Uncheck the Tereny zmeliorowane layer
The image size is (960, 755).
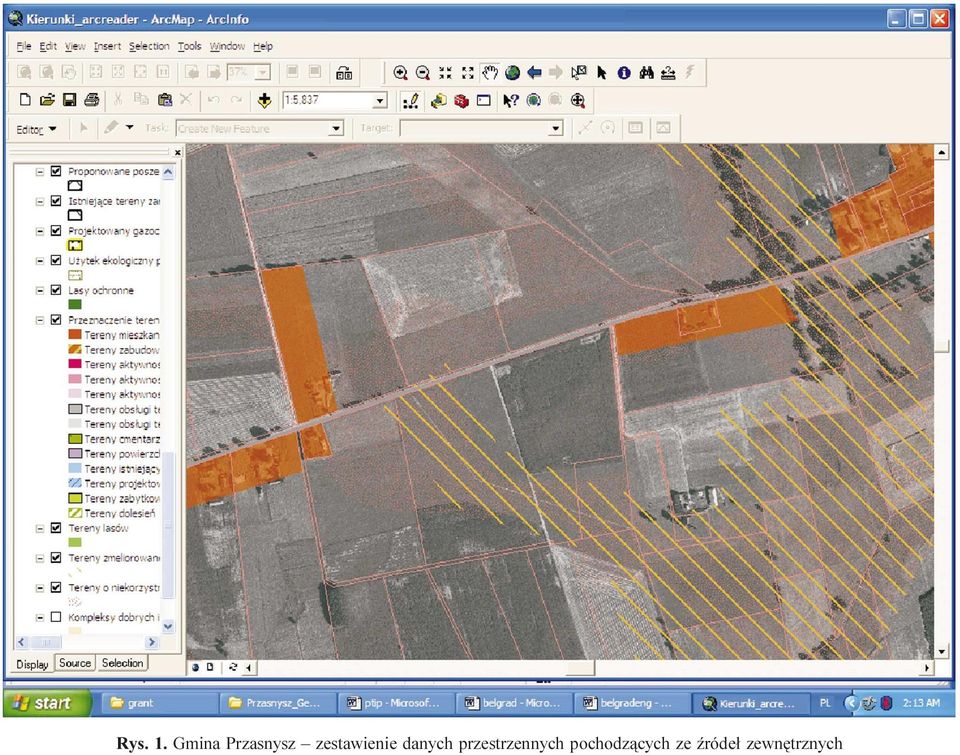pyautogui.click(x=56, y=558)
